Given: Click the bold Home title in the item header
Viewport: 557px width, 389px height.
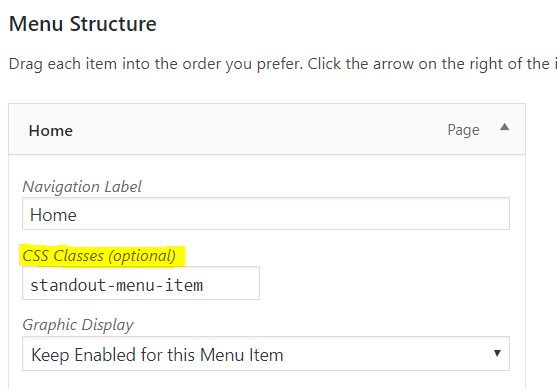Looking at the screenshot, I should point(51,131).
